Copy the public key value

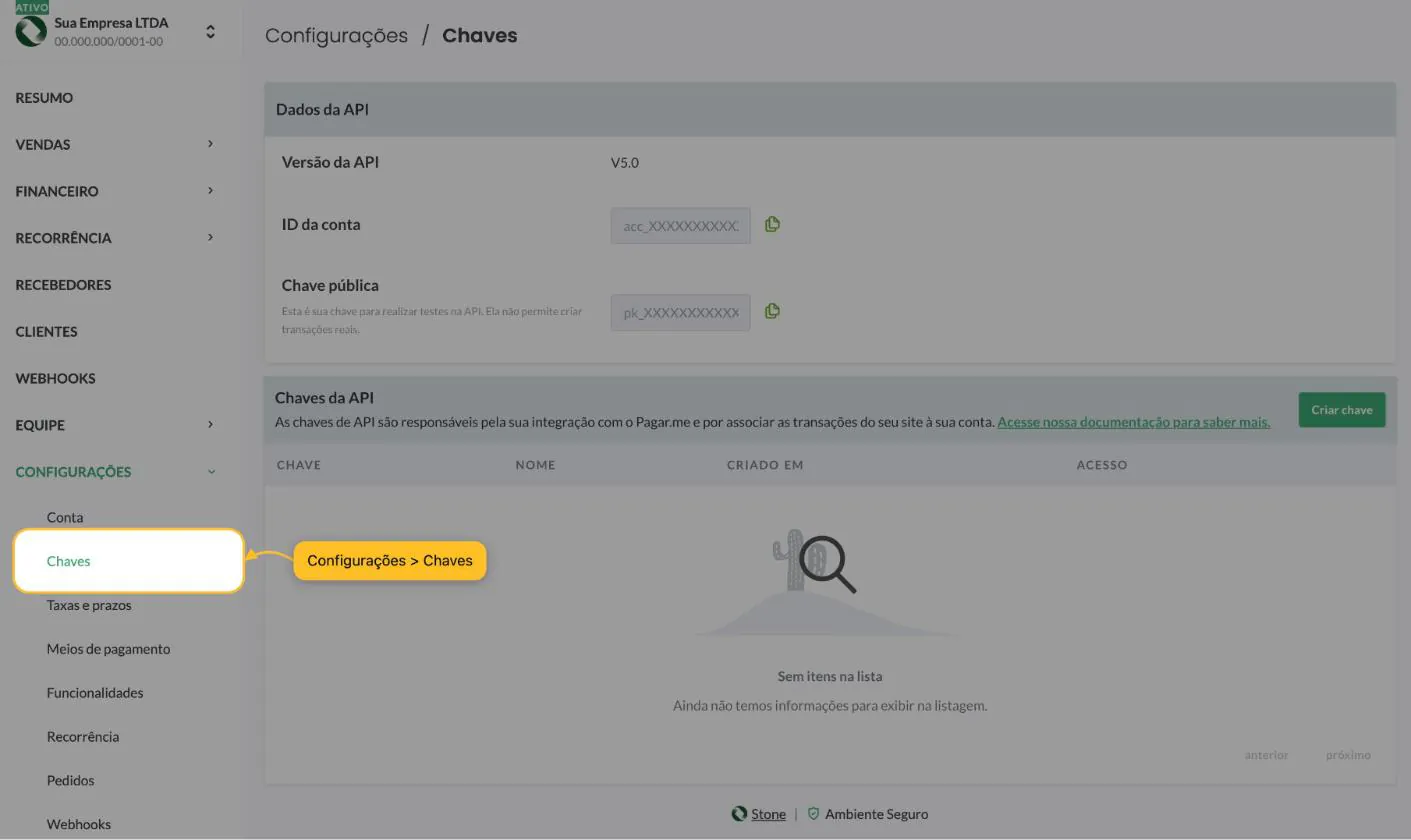(x=772, y=312)
